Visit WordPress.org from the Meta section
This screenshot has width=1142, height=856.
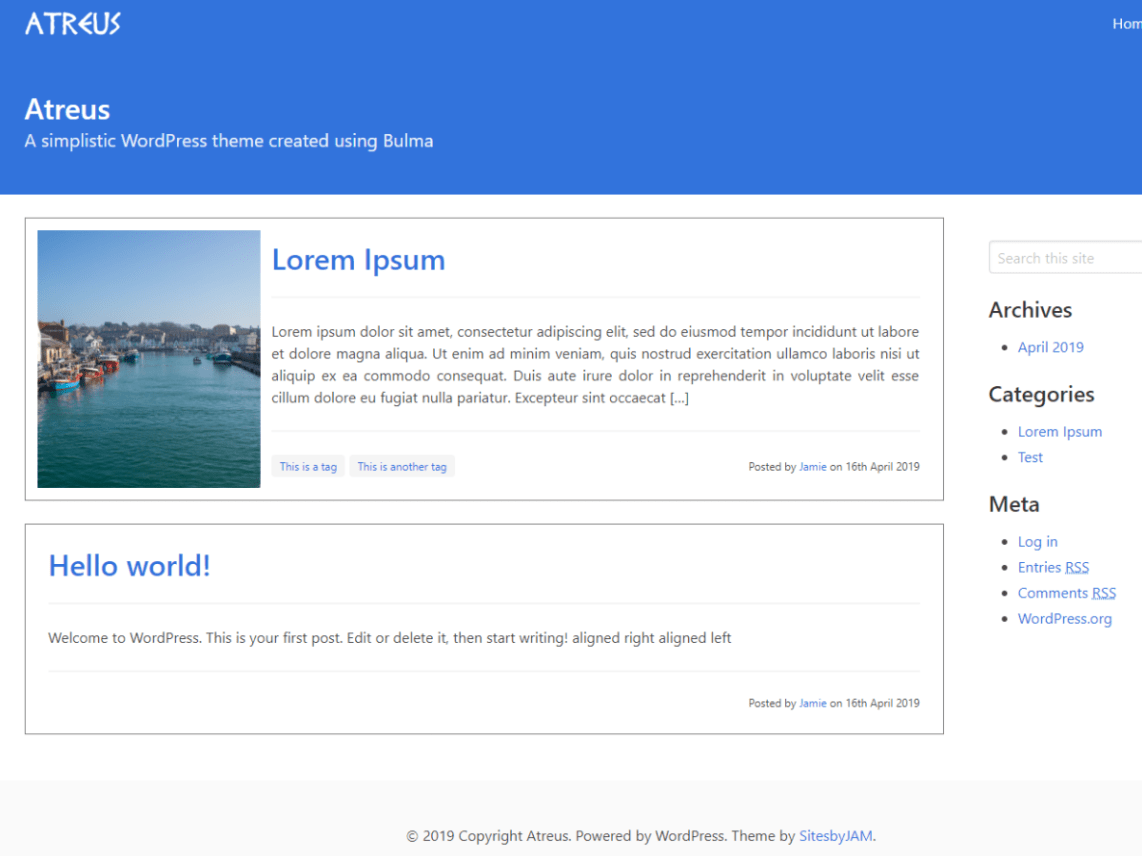(x=1064, y=618)
